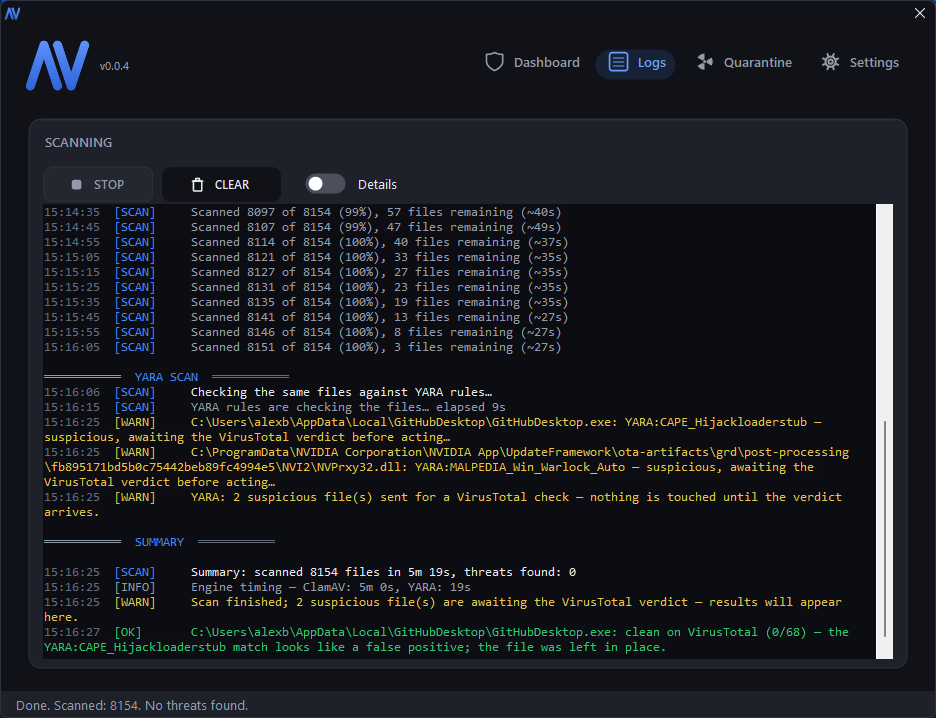Click the Settings gear icon
Viewport: 936px width, 718px height.
[x=830, y=62]
